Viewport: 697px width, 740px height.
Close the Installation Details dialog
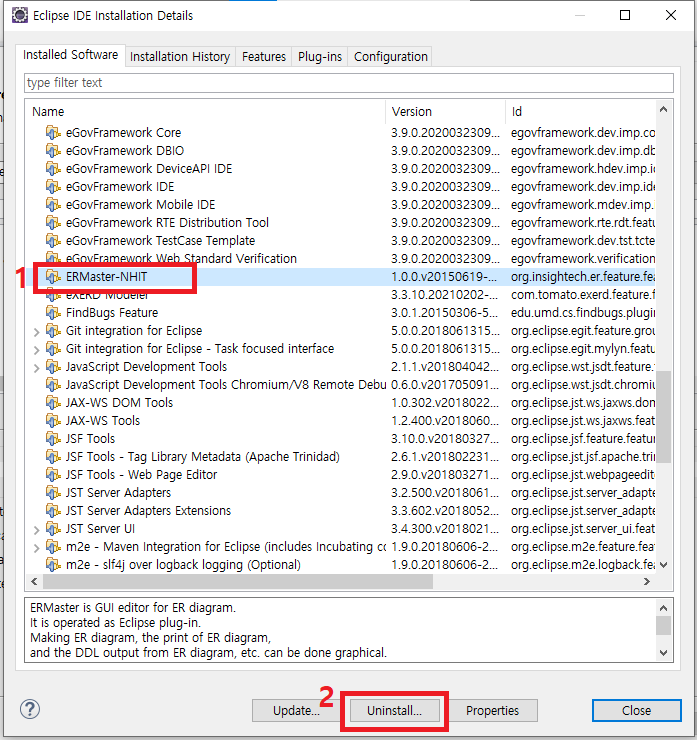tap(637, 710)
